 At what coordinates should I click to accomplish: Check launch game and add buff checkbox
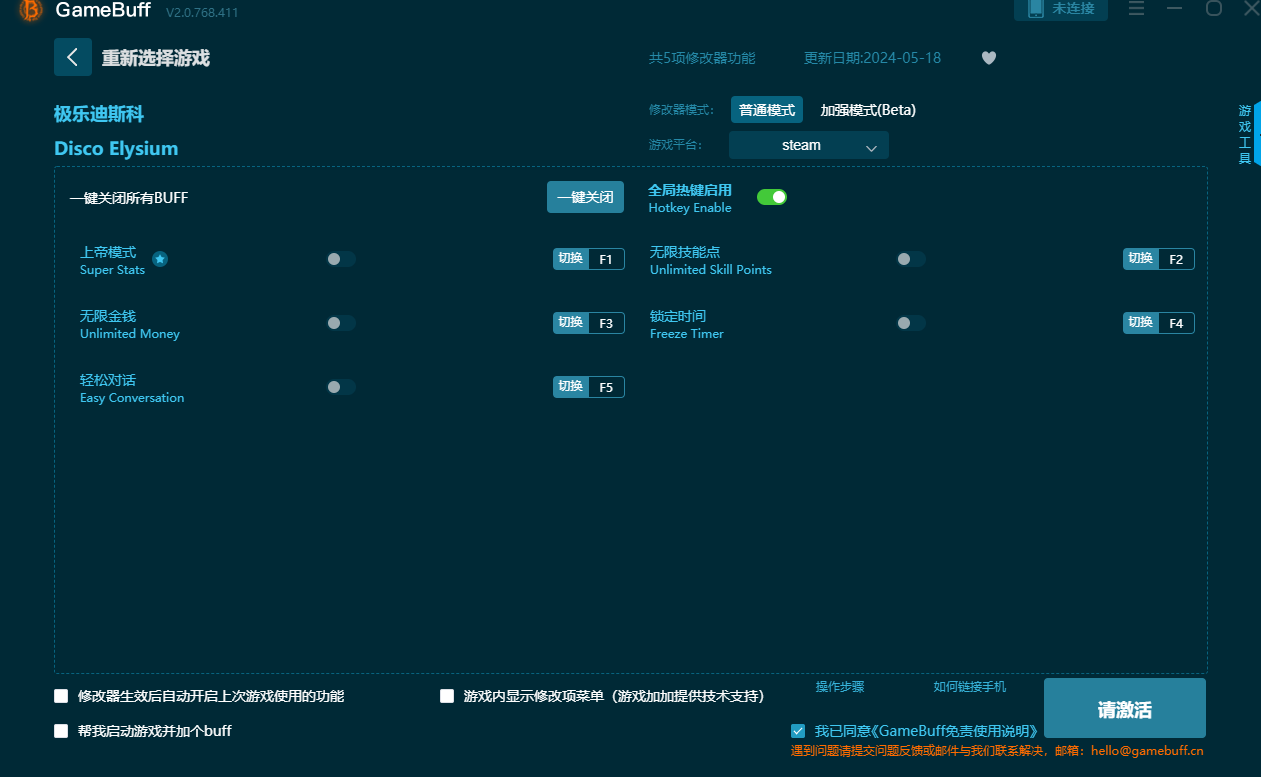pyautogui.click(x=61, y=731)
